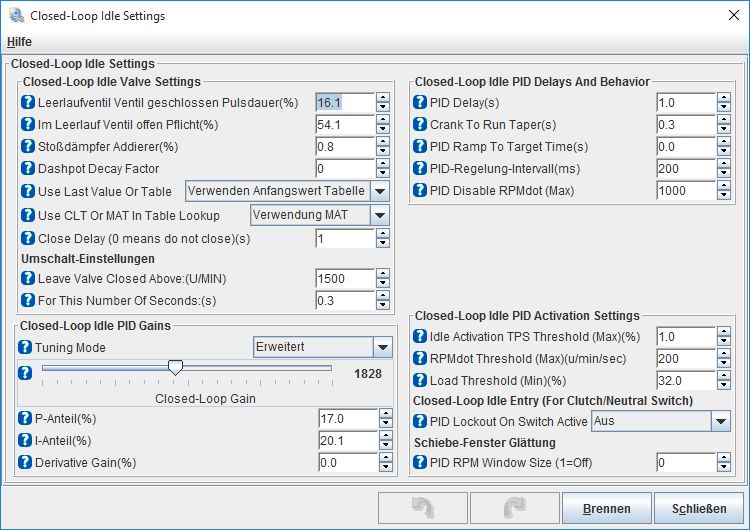Click the Schließen button
This screenshot has width=750, height=530.
click(x=699, y=509)
